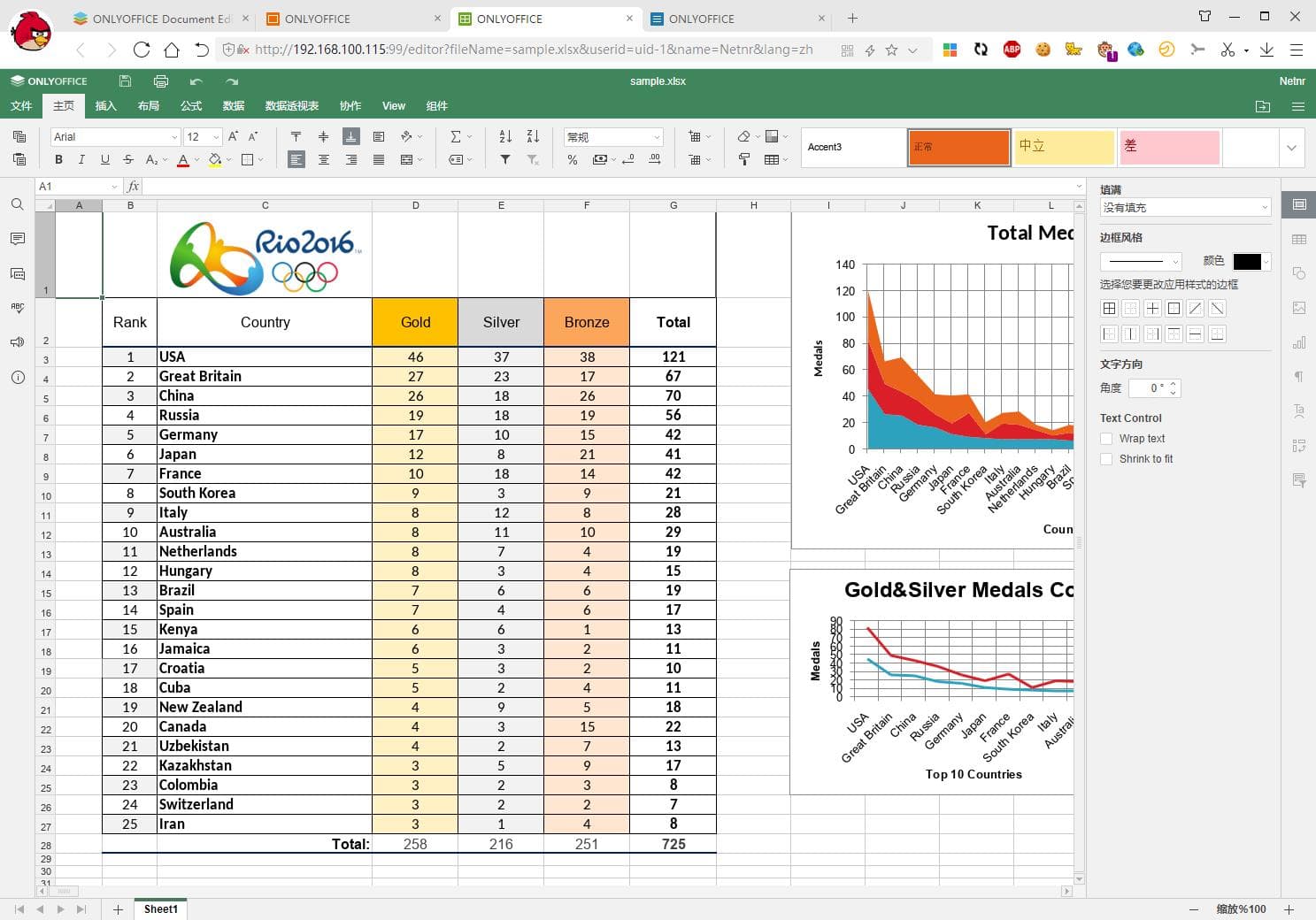Image resolution: width=1316 pixels, height=920 pixels.
Task: Switch to the 插入 tab
Action: (x=106, y=106)
